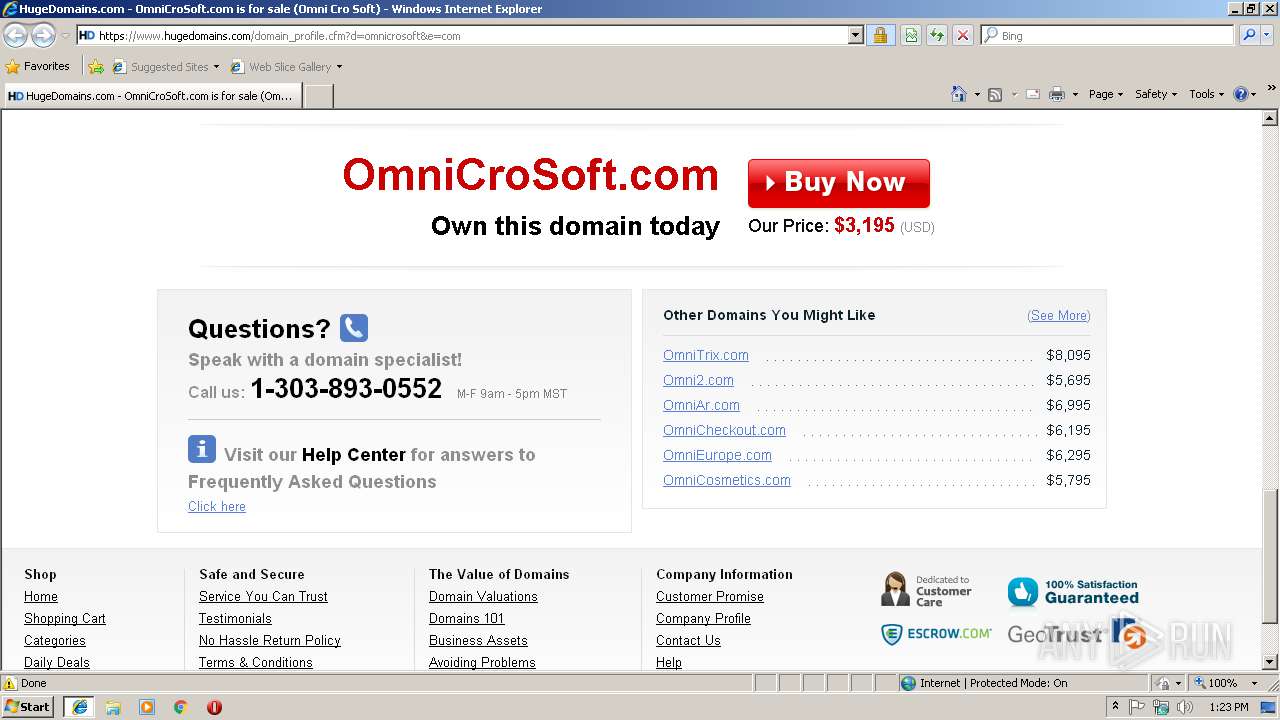
Task: Open Windows Explorer folder in taskbar
Action: 113,707
